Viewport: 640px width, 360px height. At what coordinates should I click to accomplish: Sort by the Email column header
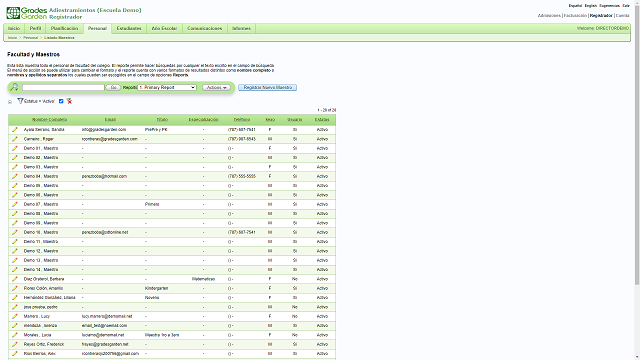[110, 120]
